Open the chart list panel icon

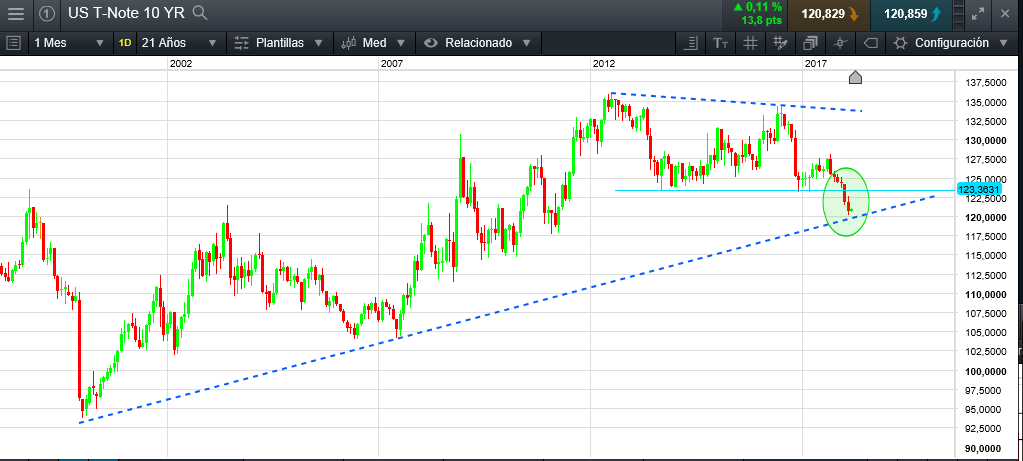[13, 43]
